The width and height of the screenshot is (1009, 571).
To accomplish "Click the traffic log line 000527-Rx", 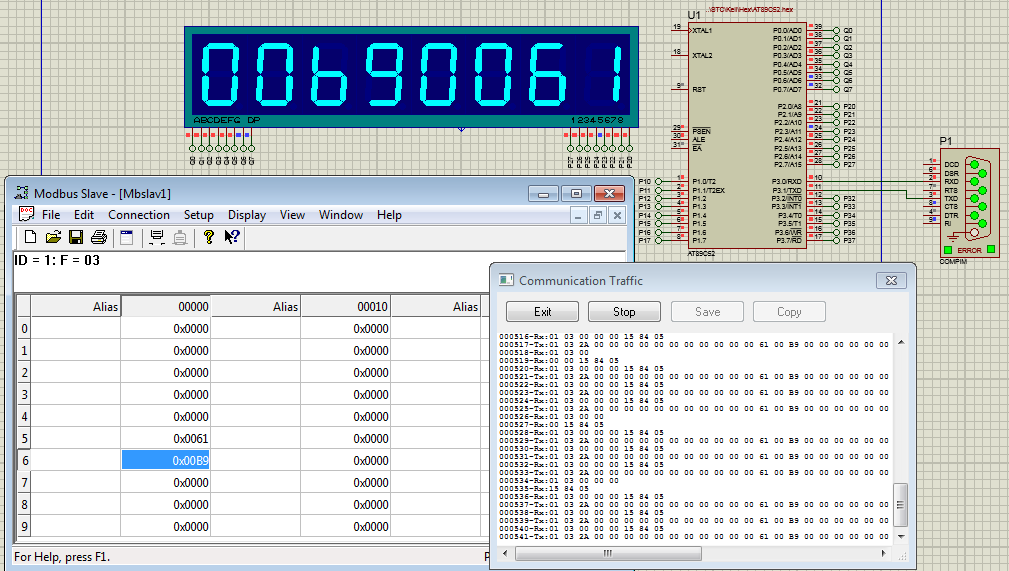I will click(x=551, y=424).
